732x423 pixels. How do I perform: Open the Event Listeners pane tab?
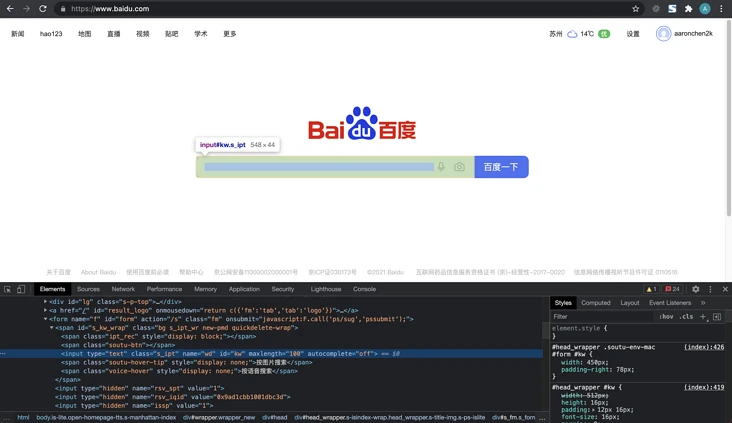(x=670, y=303)
